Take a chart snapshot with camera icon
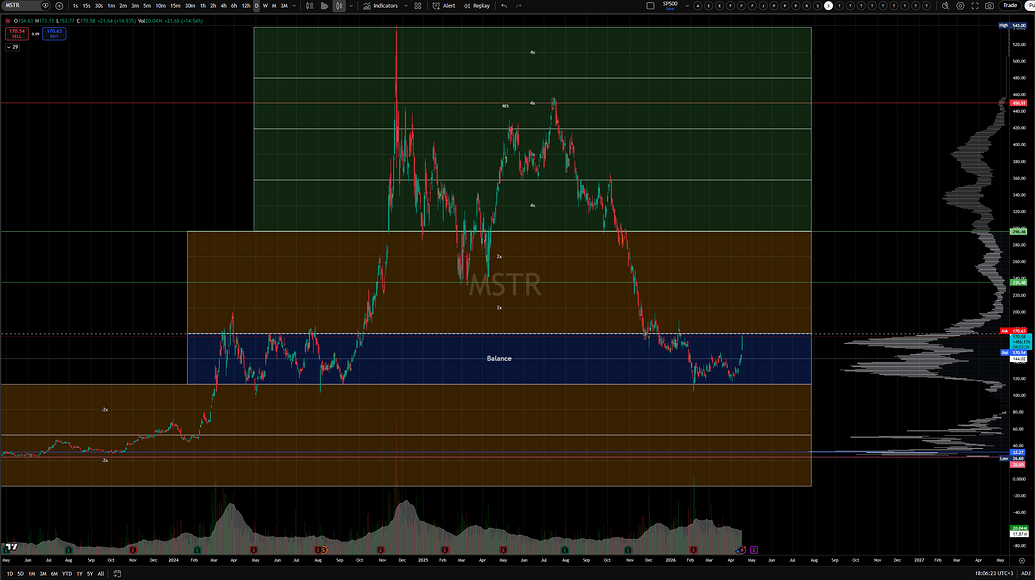Image resolution: width=1035 pixels, height=580 pixels. [x=989, y=5]
